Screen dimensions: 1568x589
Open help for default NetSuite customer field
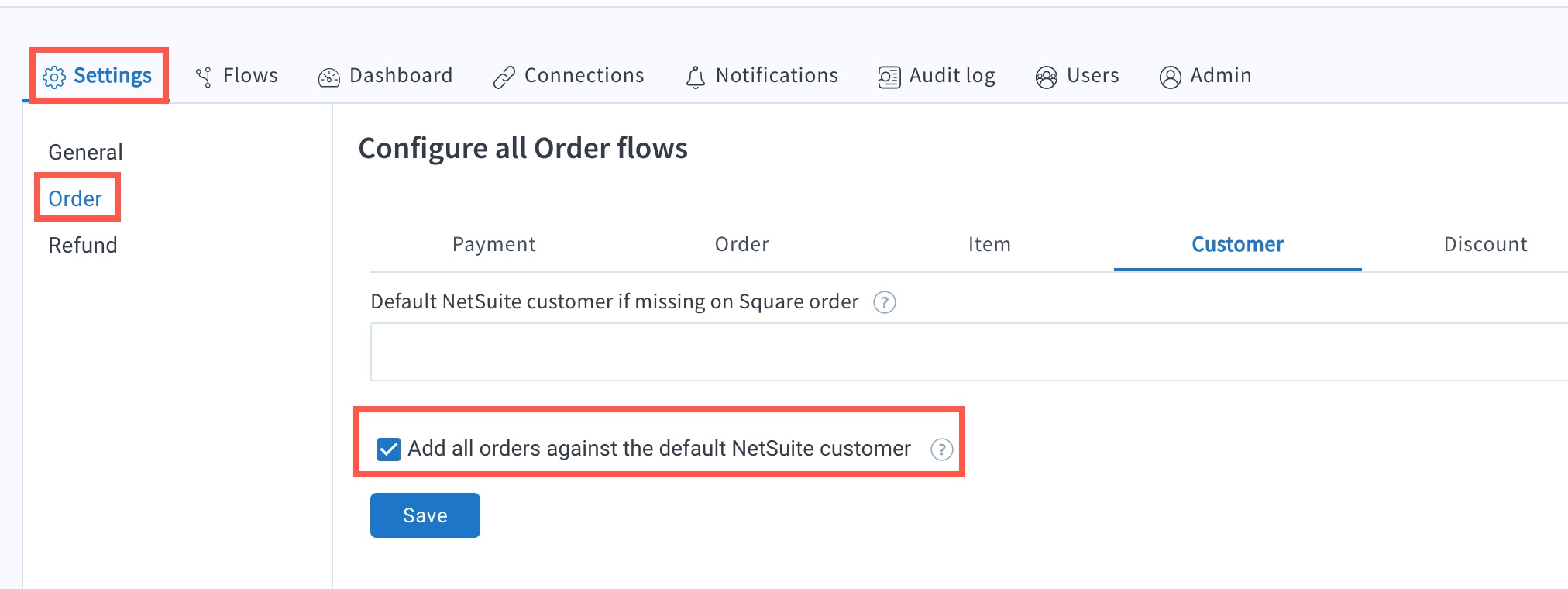click(x=885, y=302)
